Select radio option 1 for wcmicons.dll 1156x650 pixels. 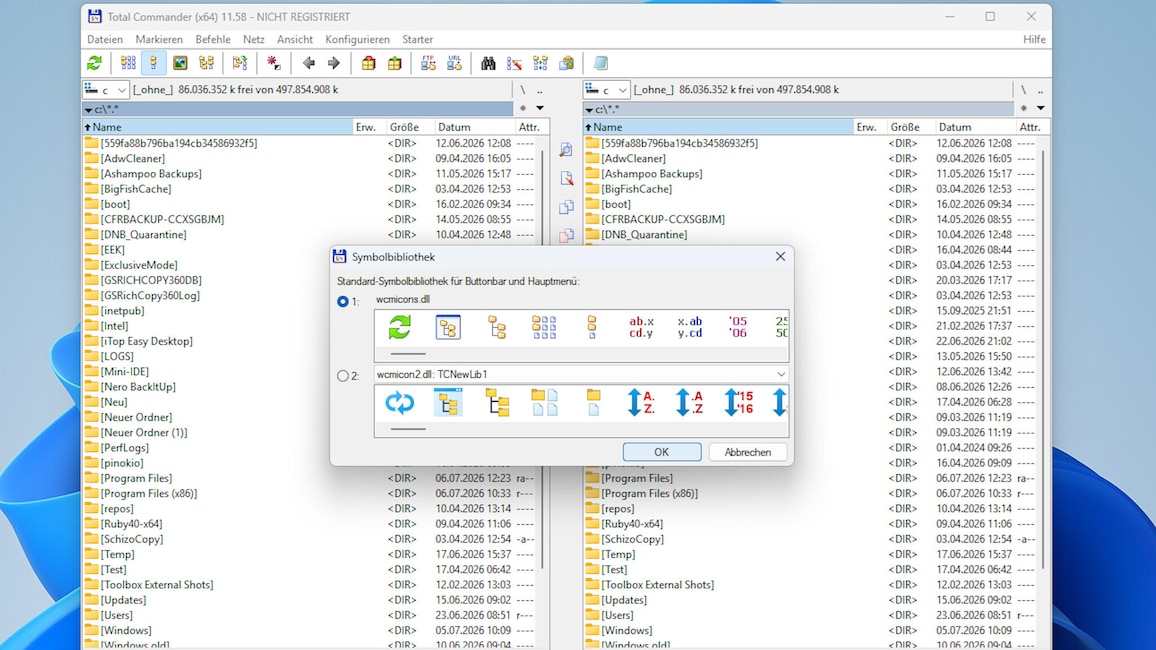343,301
